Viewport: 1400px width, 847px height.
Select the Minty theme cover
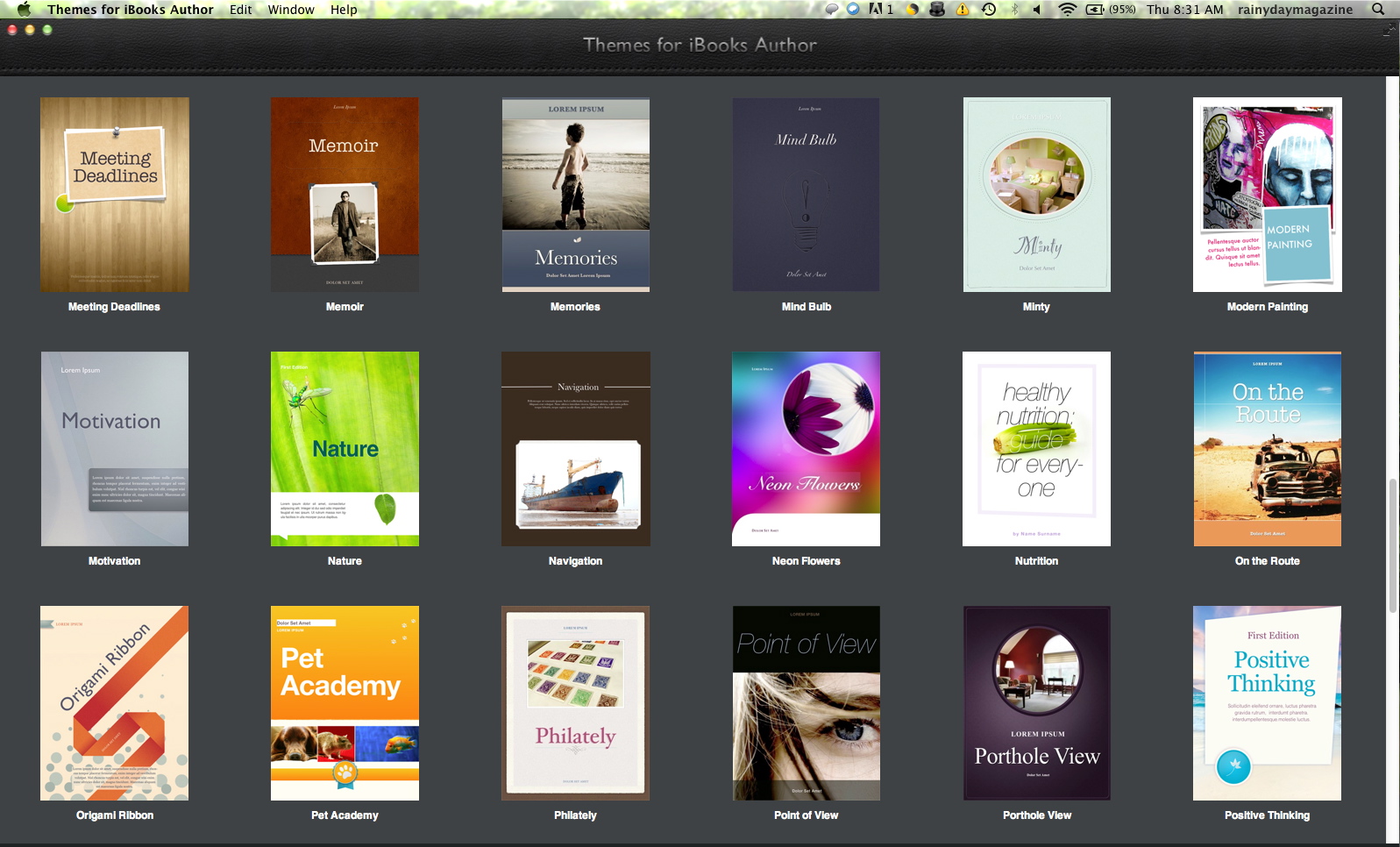[1037, 195]
